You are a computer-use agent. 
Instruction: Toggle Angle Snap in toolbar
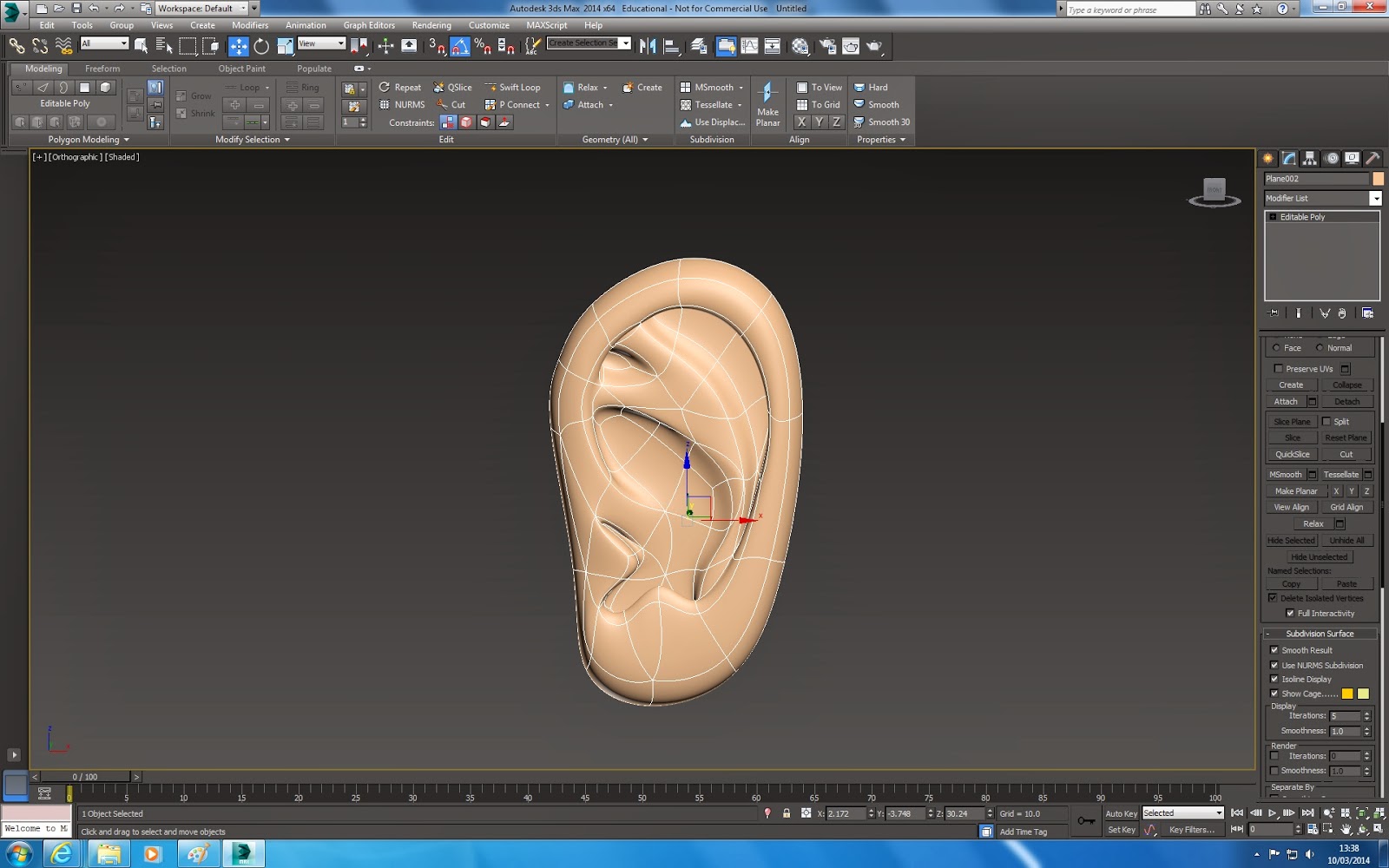[x=460, y=46]
